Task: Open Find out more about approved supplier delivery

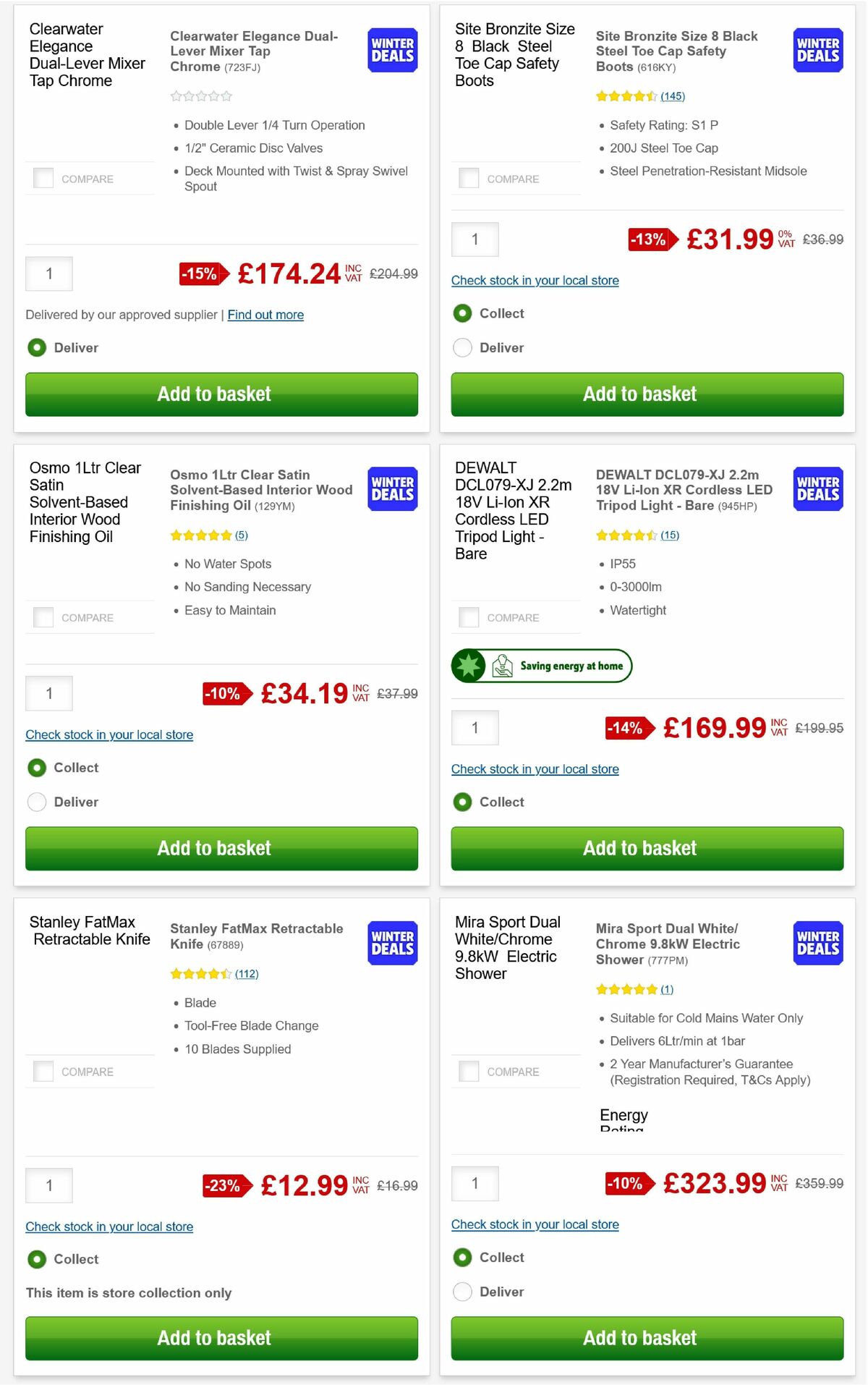Action: click(x=265, y=315)
